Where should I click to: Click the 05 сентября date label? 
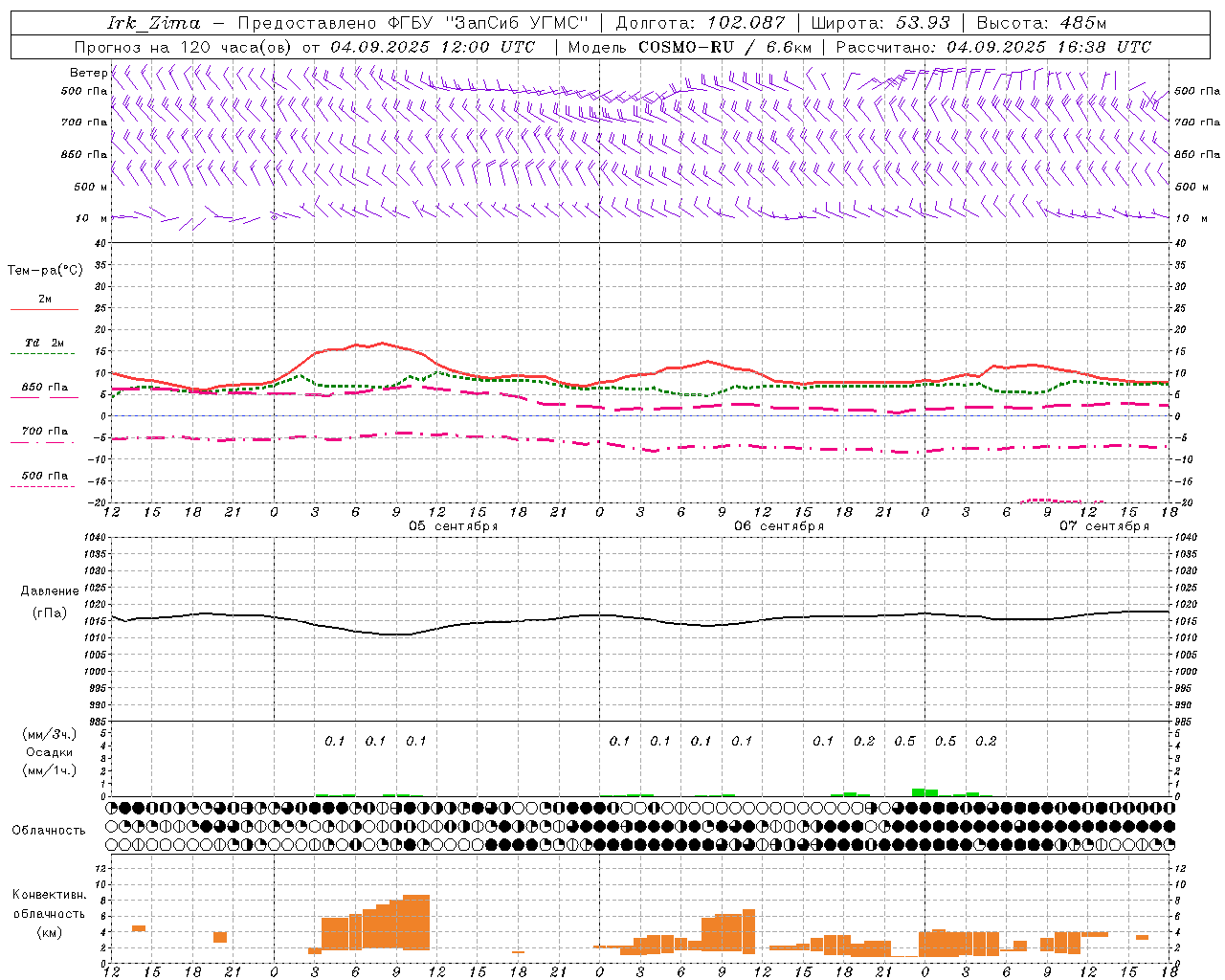(454, 526)
